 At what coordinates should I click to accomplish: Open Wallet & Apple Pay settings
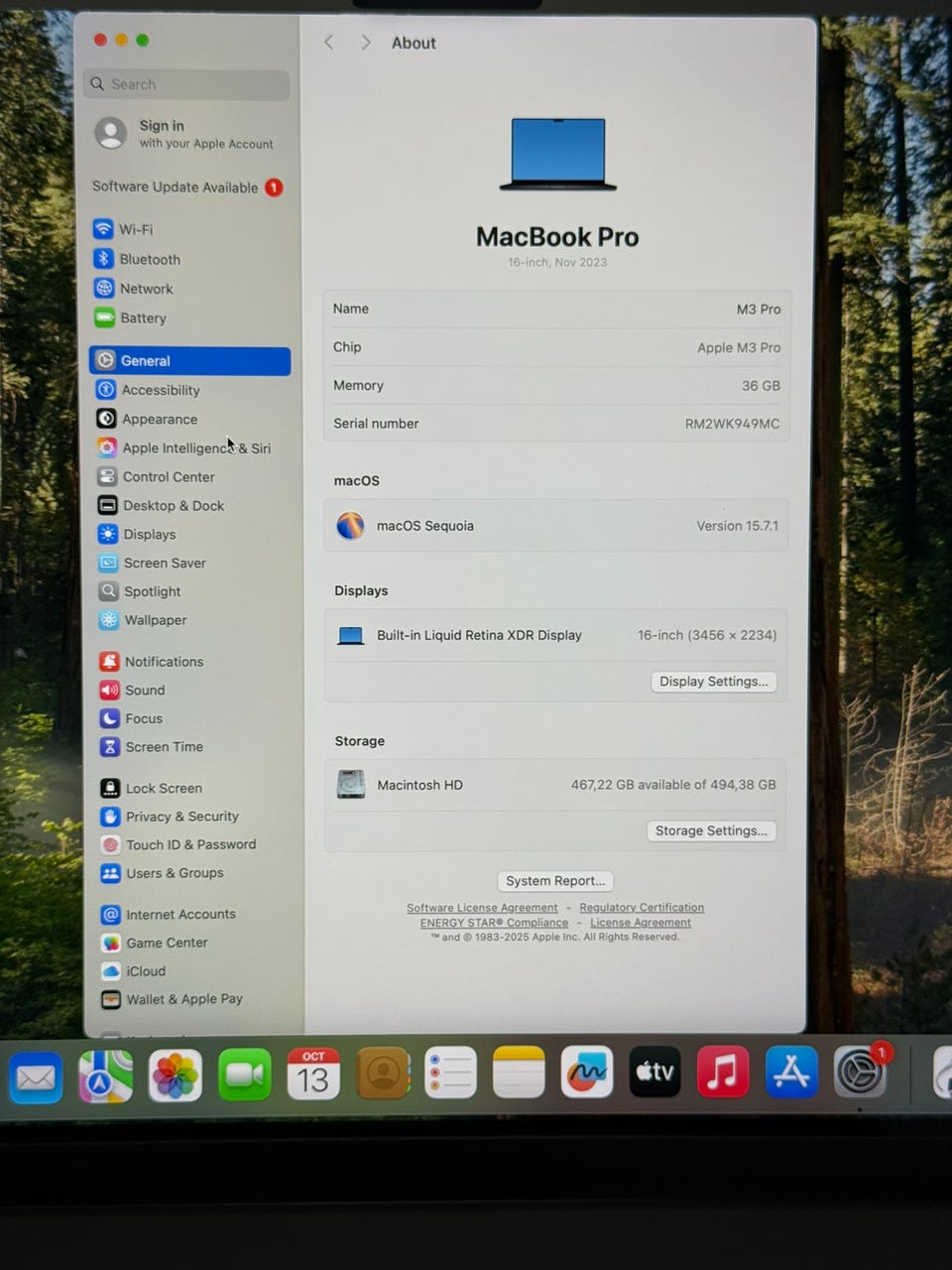click(173, 999)
